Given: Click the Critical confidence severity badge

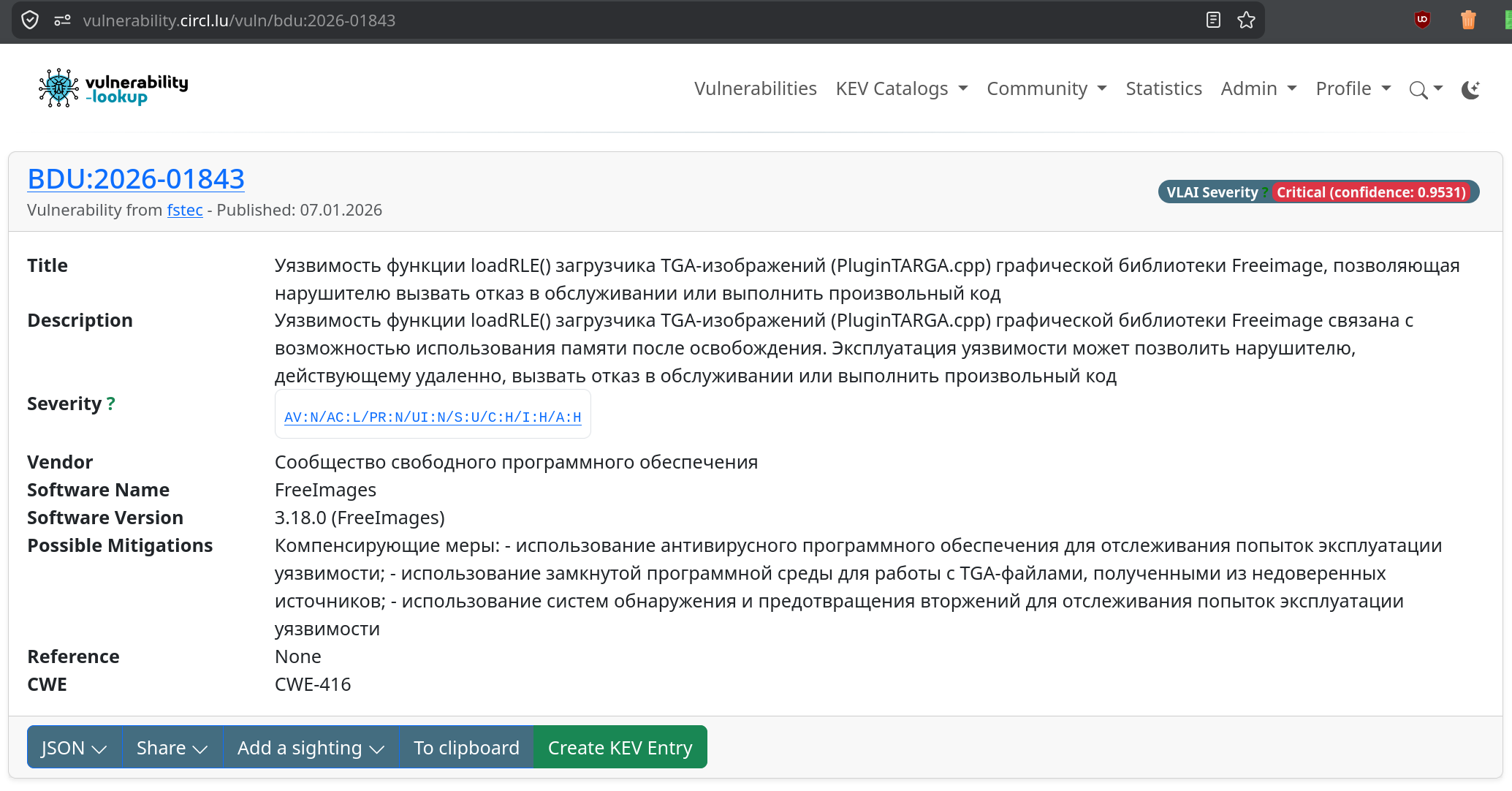Looking at the screenshot, I should click(1371, 192).
